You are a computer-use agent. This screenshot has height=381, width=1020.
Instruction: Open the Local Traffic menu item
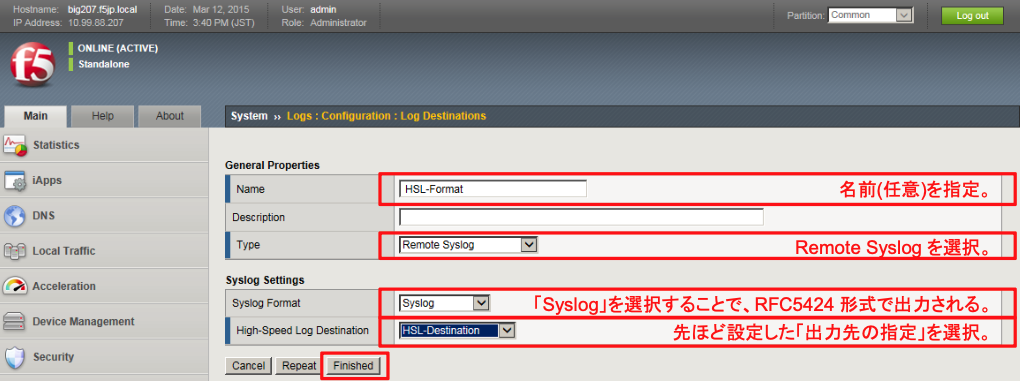[x=104, y=251]
